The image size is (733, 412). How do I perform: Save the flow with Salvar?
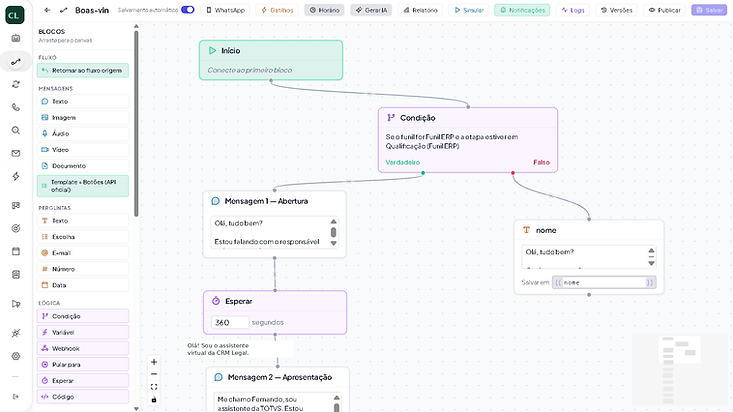[x=709, y=10]
